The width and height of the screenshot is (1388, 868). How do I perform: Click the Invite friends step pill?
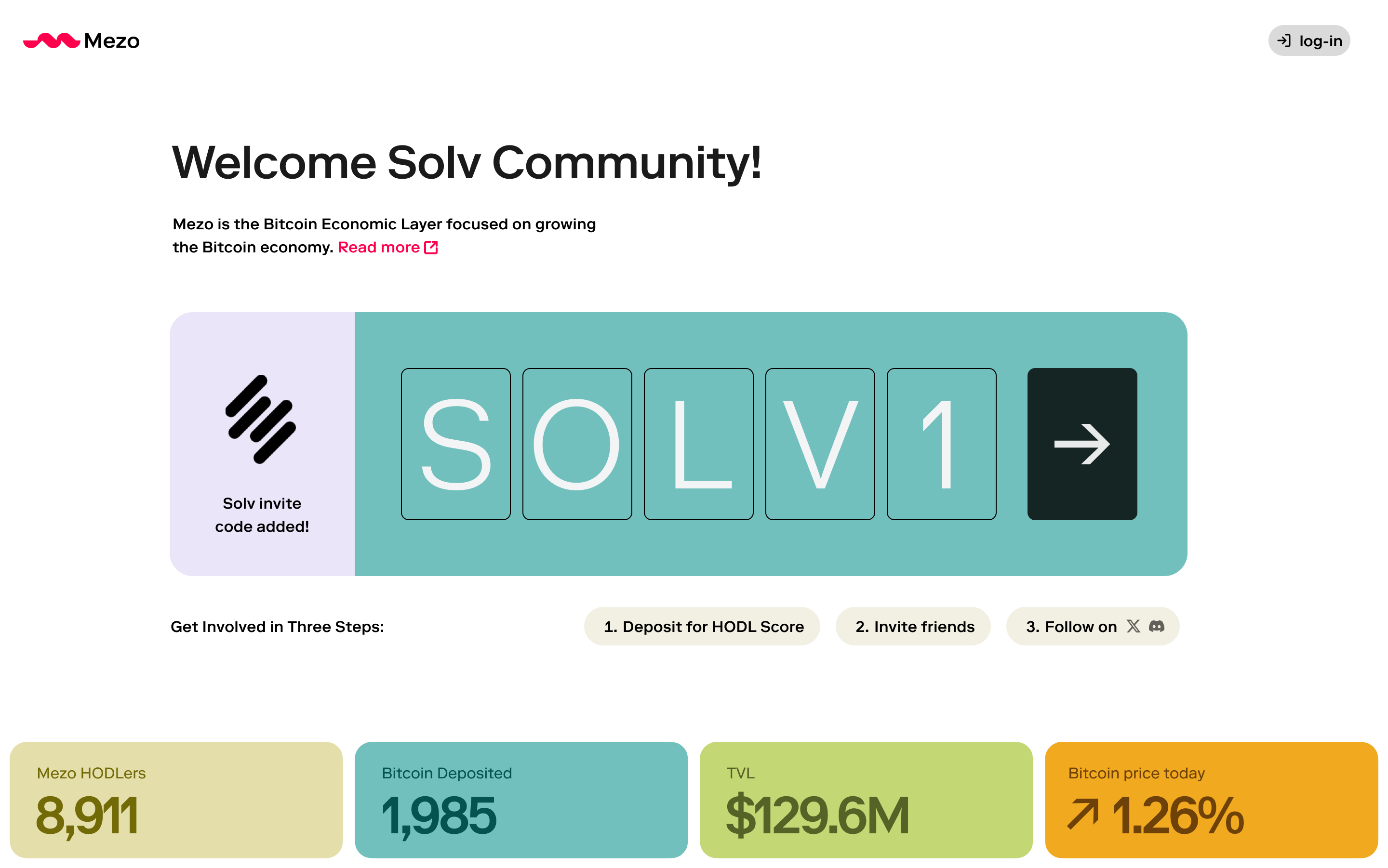913,626
